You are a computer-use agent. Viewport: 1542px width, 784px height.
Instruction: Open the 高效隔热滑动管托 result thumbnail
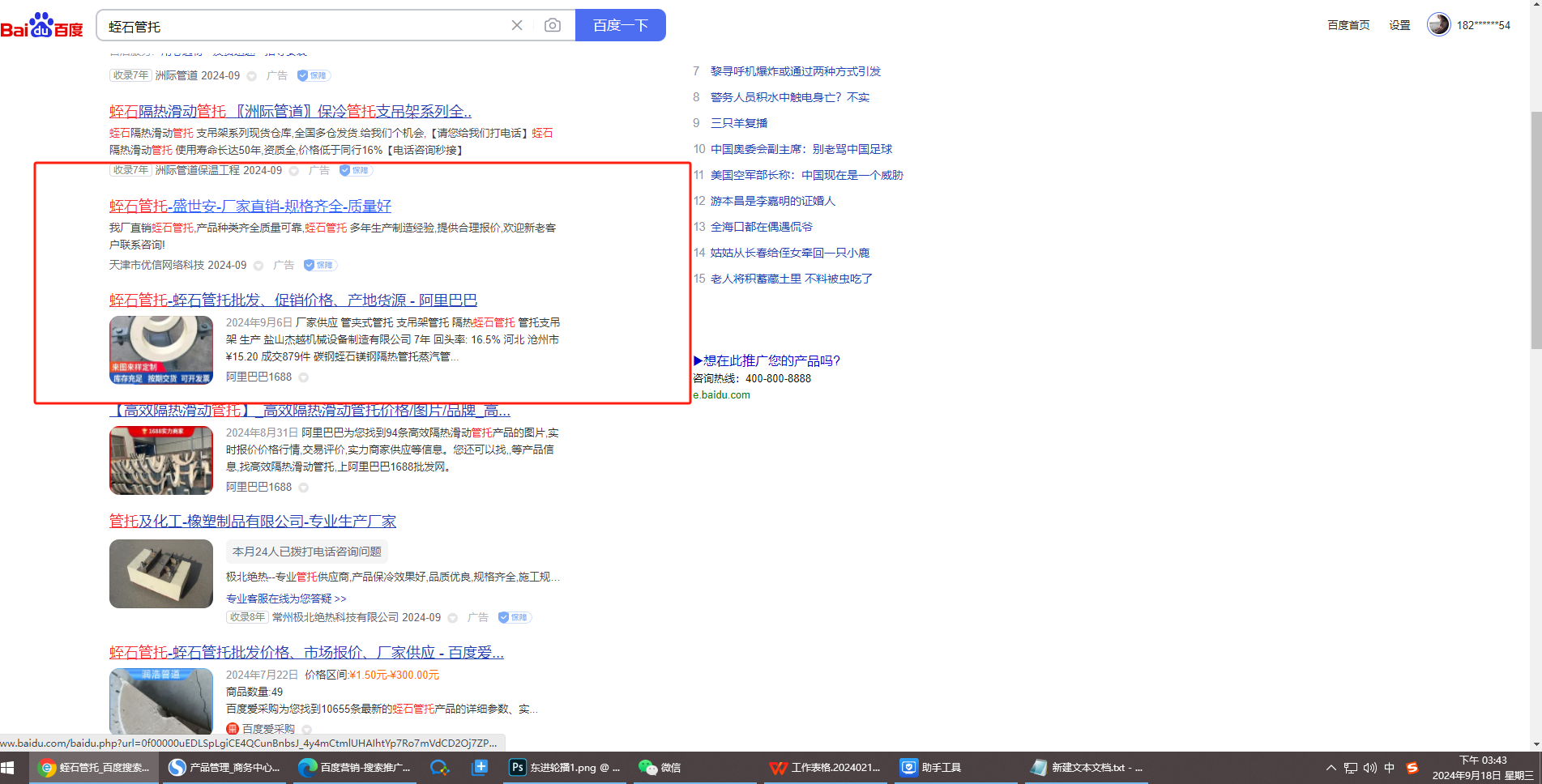tap(161, 460)
